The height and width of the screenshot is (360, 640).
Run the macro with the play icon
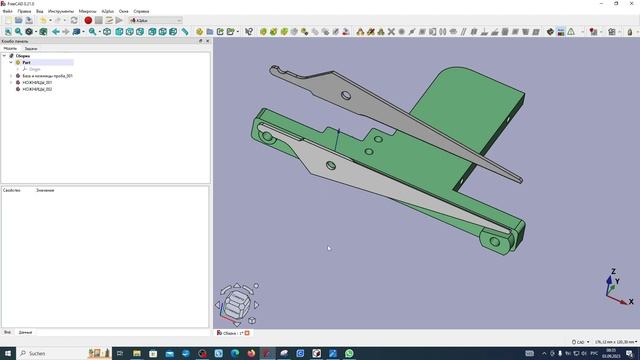click(119, 20)
